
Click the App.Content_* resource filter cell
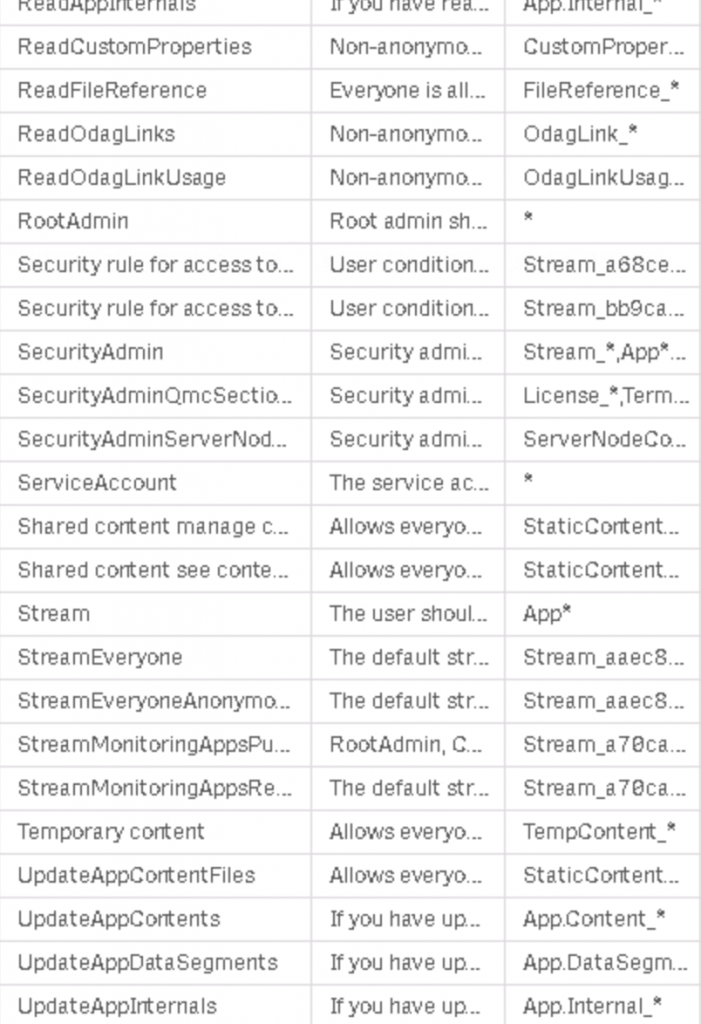click(594, 919)
